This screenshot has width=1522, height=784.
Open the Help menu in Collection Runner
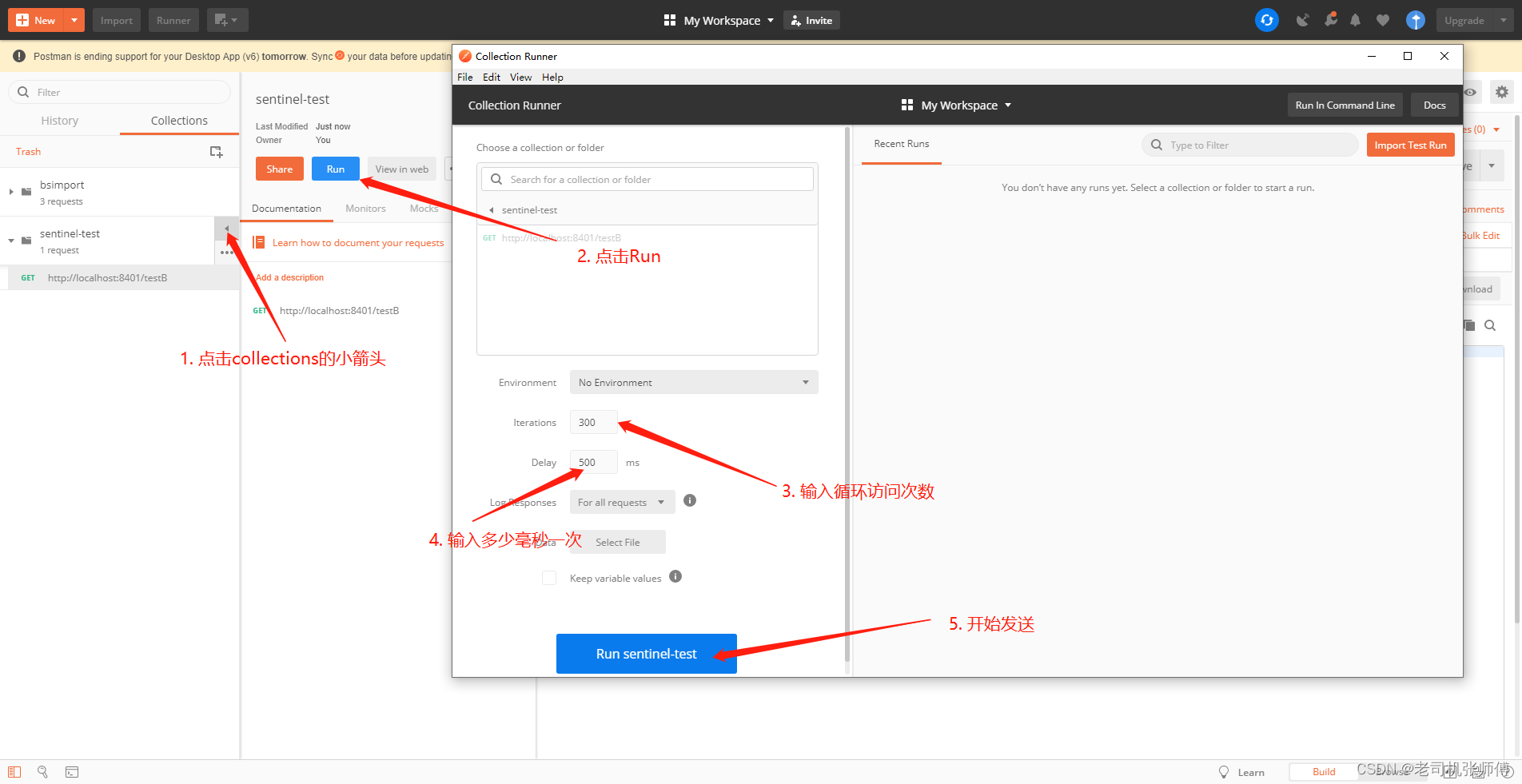click(552, 77)
